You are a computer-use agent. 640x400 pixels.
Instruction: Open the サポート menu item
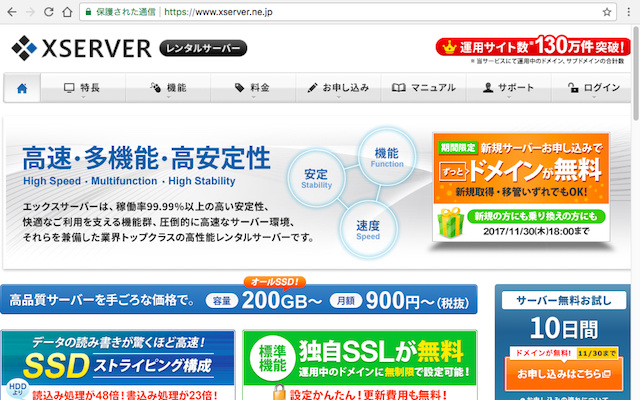click(508, 88)
